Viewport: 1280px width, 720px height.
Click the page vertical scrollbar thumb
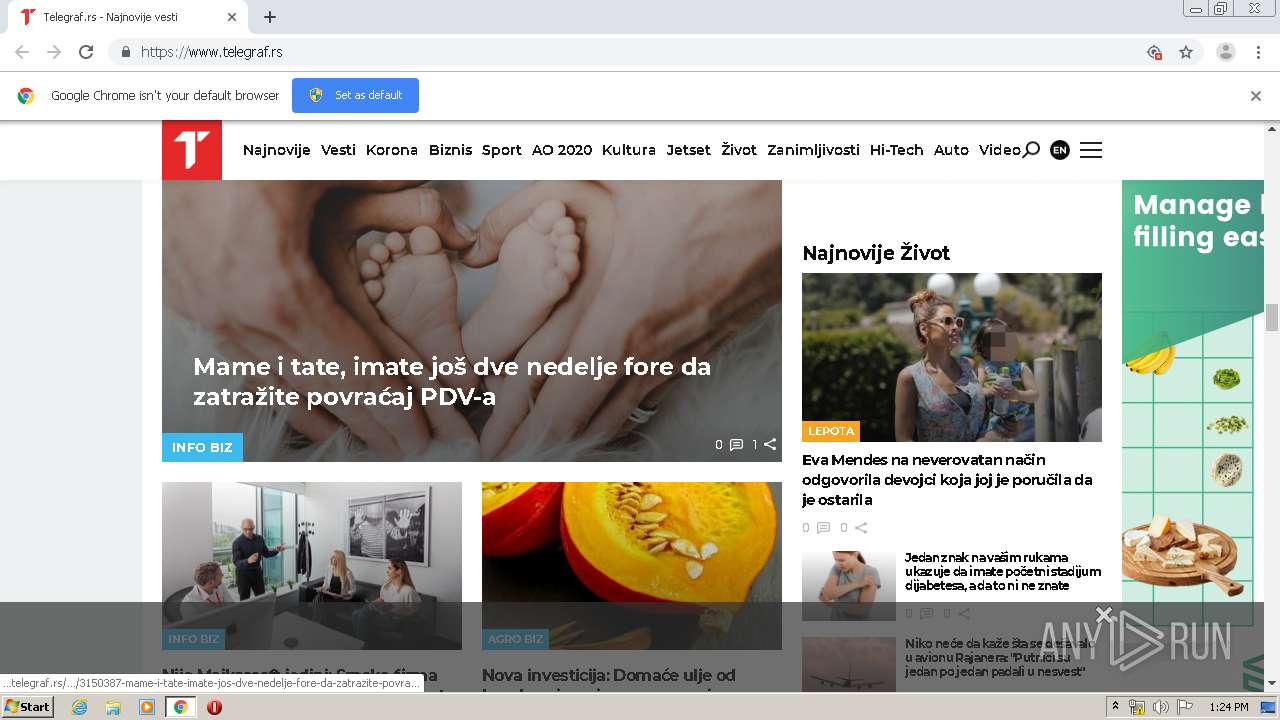[x=1272, y=316]
